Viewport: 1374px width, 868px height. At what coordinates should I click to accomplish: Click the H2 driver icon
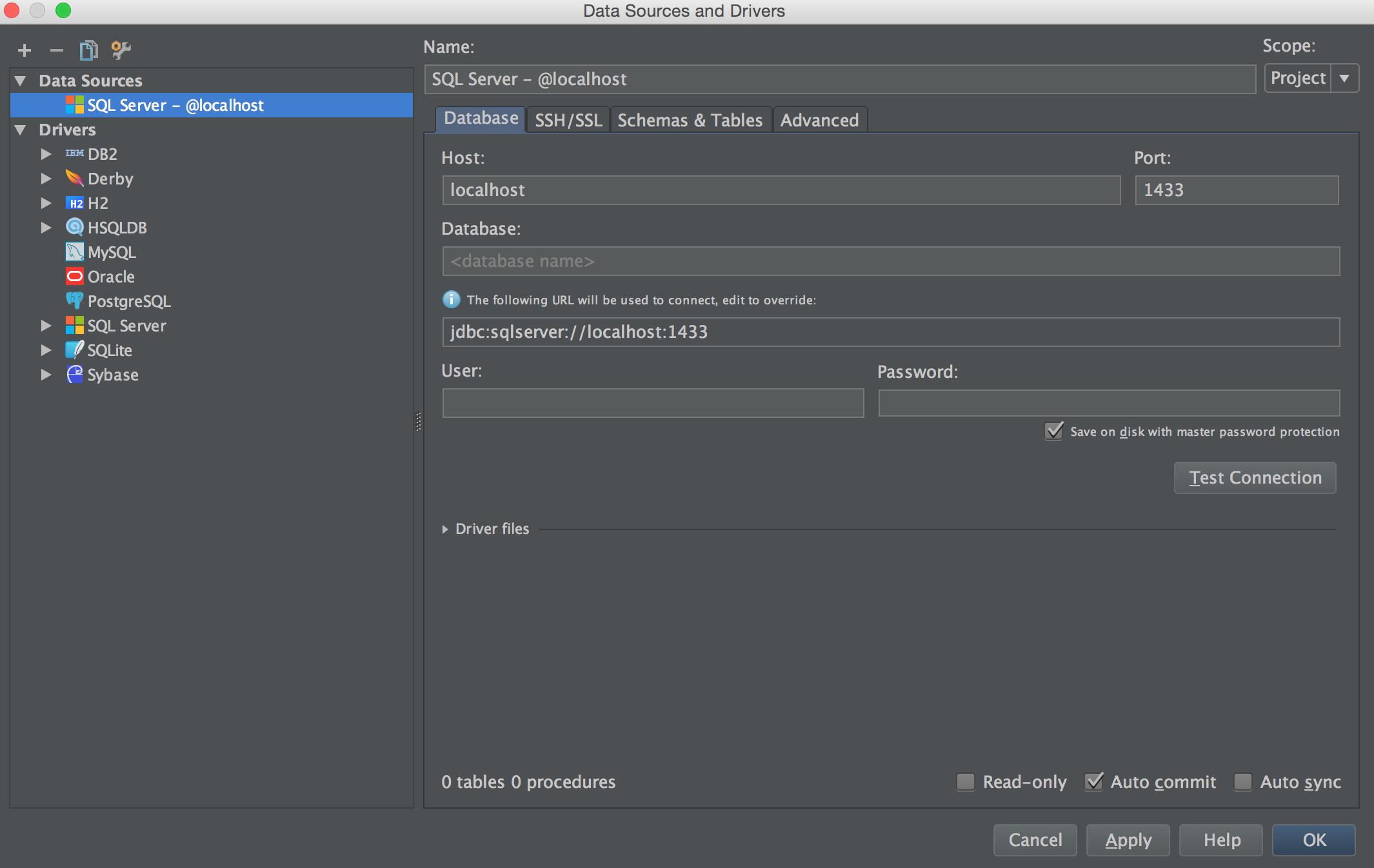coord(74,203)
